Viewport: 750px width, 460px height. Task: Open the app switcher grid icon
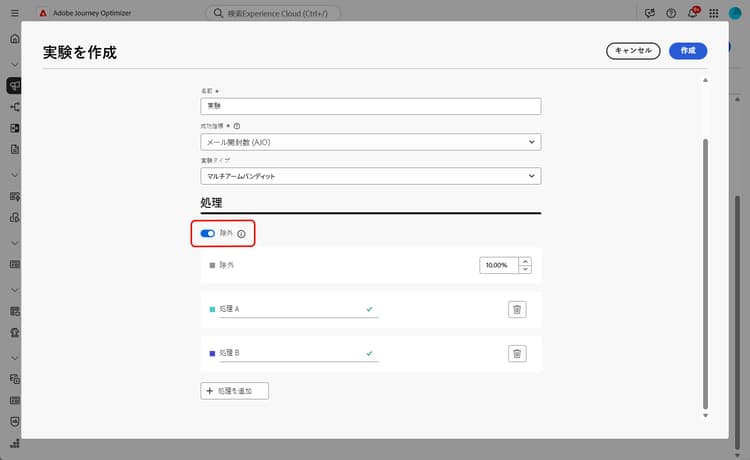pyautogui.click(x=714, y=13)
